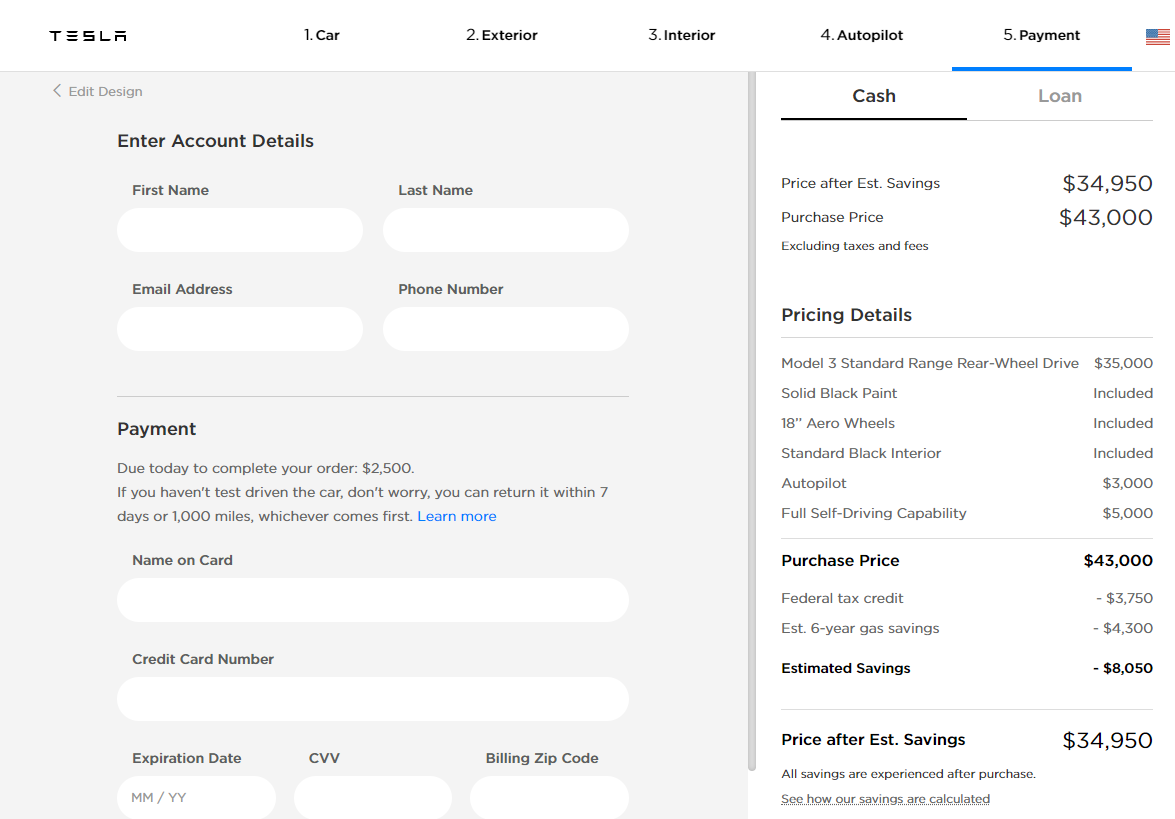Click into the Last Name field
1175x819 pixels.
point(506,230)
